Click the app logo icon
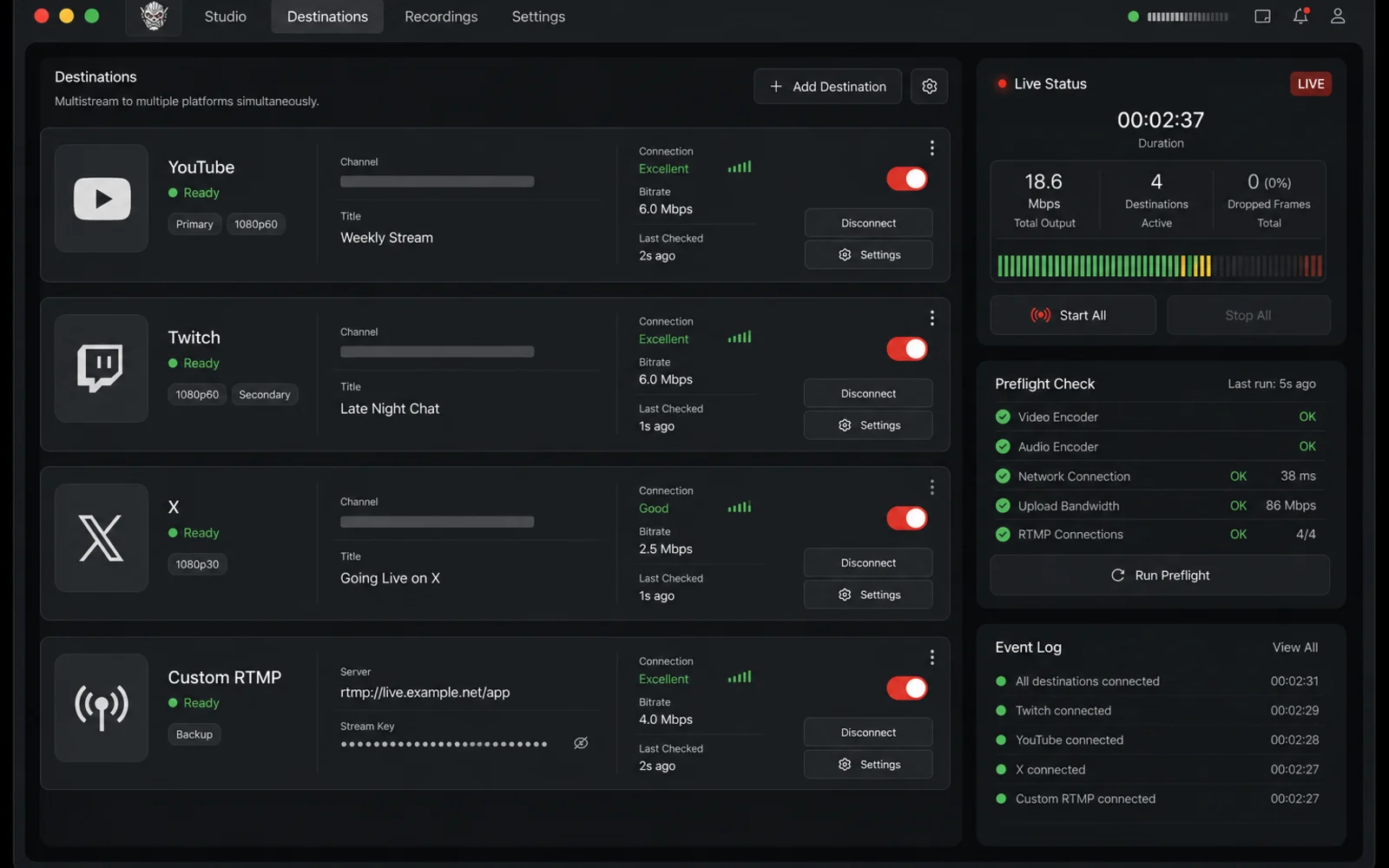 coord(154,16)
